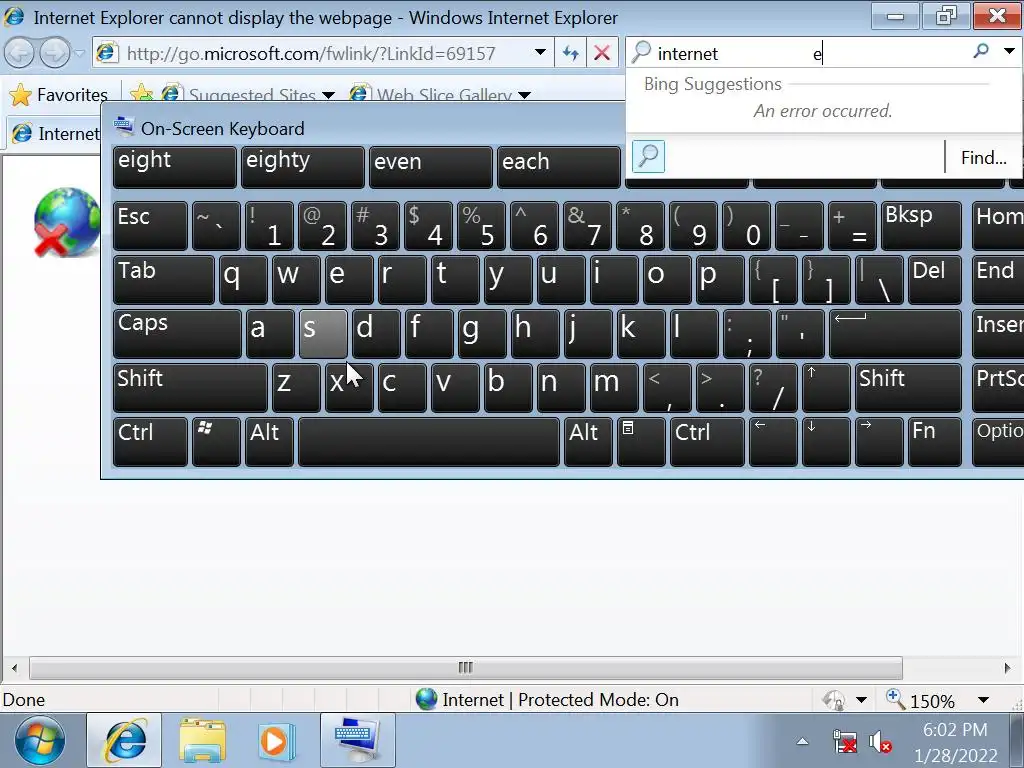Click the Back navigation arrow in Internet Explorer
The image size is (1024, 768).
(x=19, y=53)
